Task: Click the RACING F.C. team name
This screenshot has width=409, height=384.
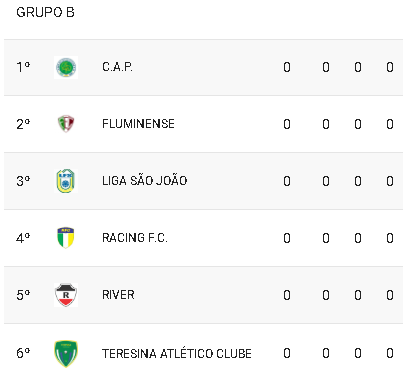Action: click(135, 238)
